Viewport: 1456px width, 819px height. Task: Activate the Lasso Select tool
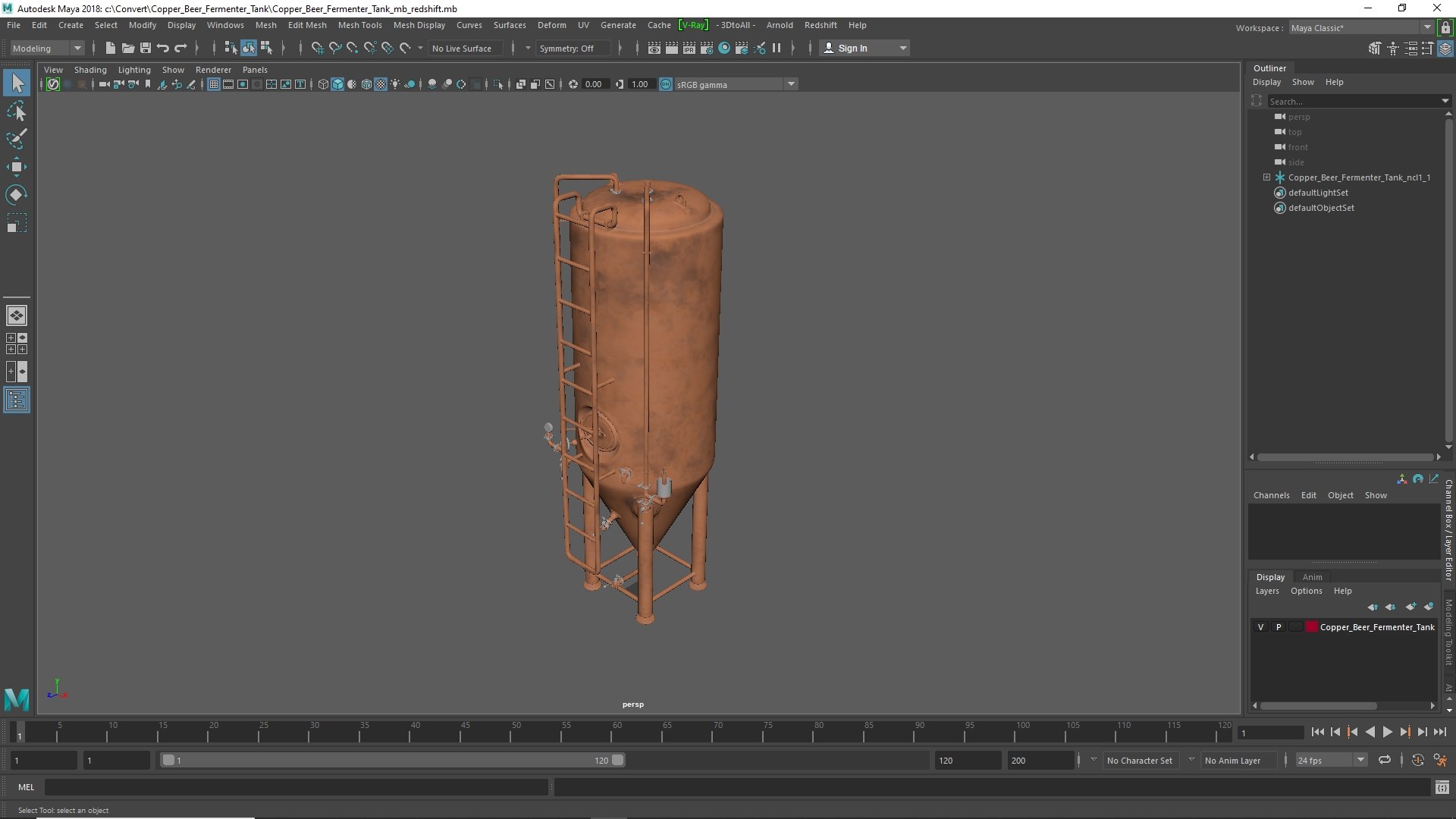click(17, 111)
